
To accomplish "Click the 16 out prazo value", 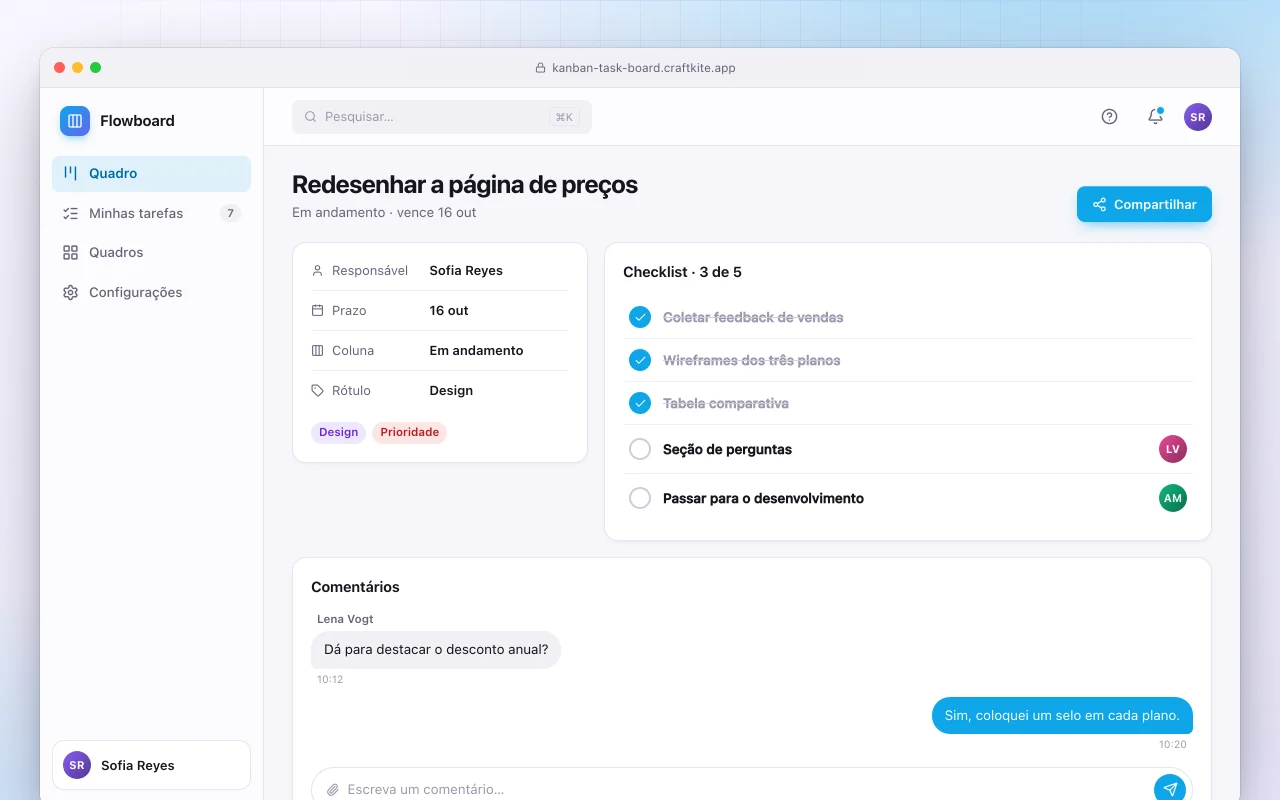I will point(449,311).
